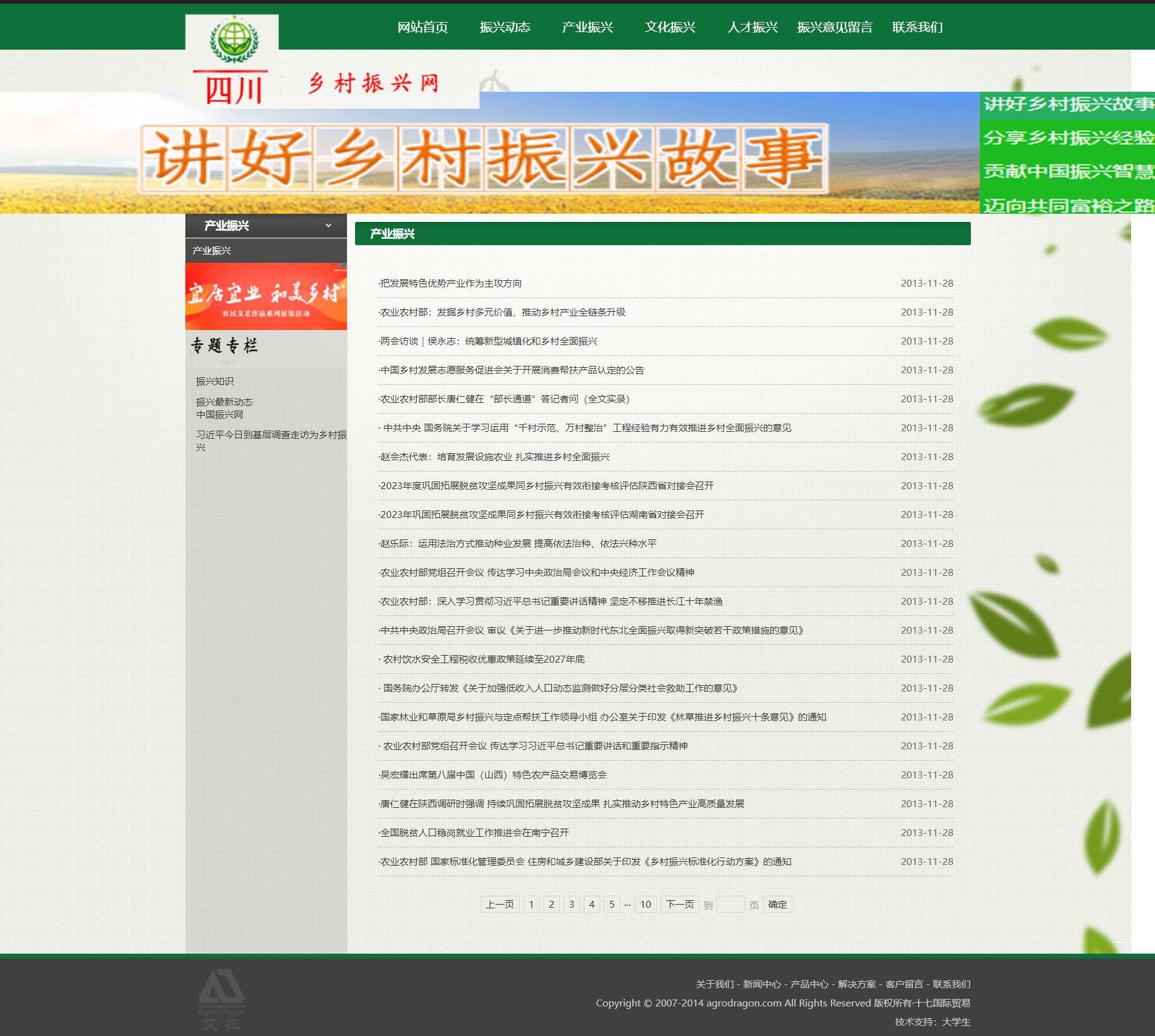The height and width of the screenshot is (1036, 1155).
Task: Open the 文化振兴 menu item
Action: coord(670,27)
